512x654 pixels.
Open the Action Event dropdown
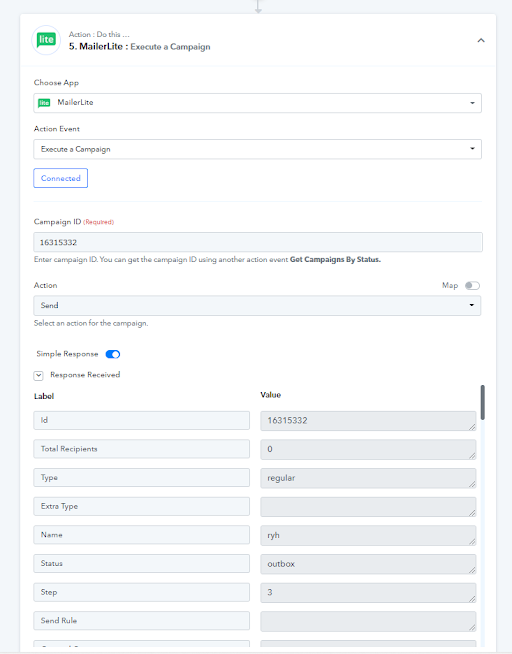pos(257,149)
